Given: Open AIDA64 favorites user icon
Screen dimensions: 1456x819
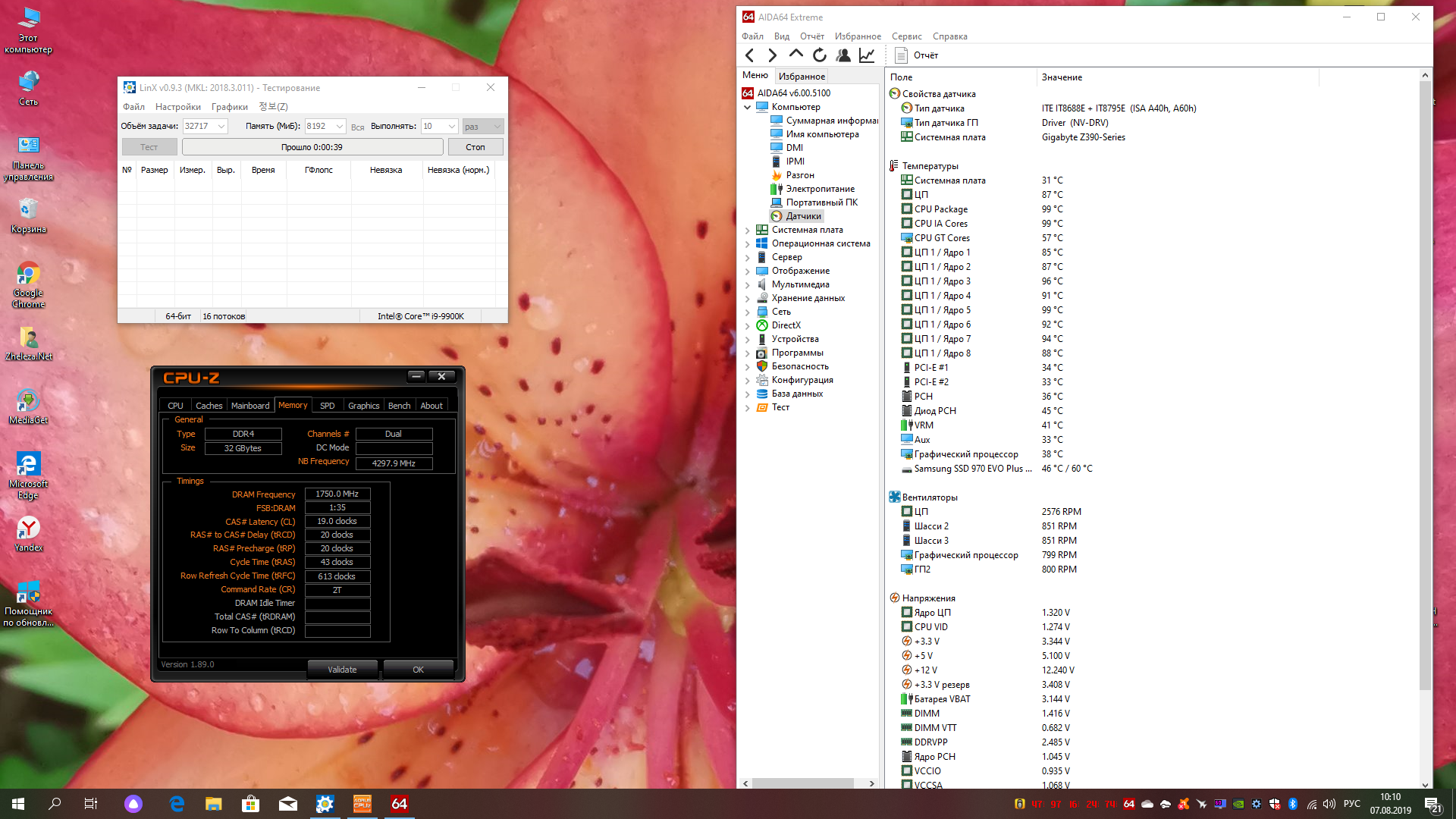Looking at the screenshot, I should click(843, 55).
